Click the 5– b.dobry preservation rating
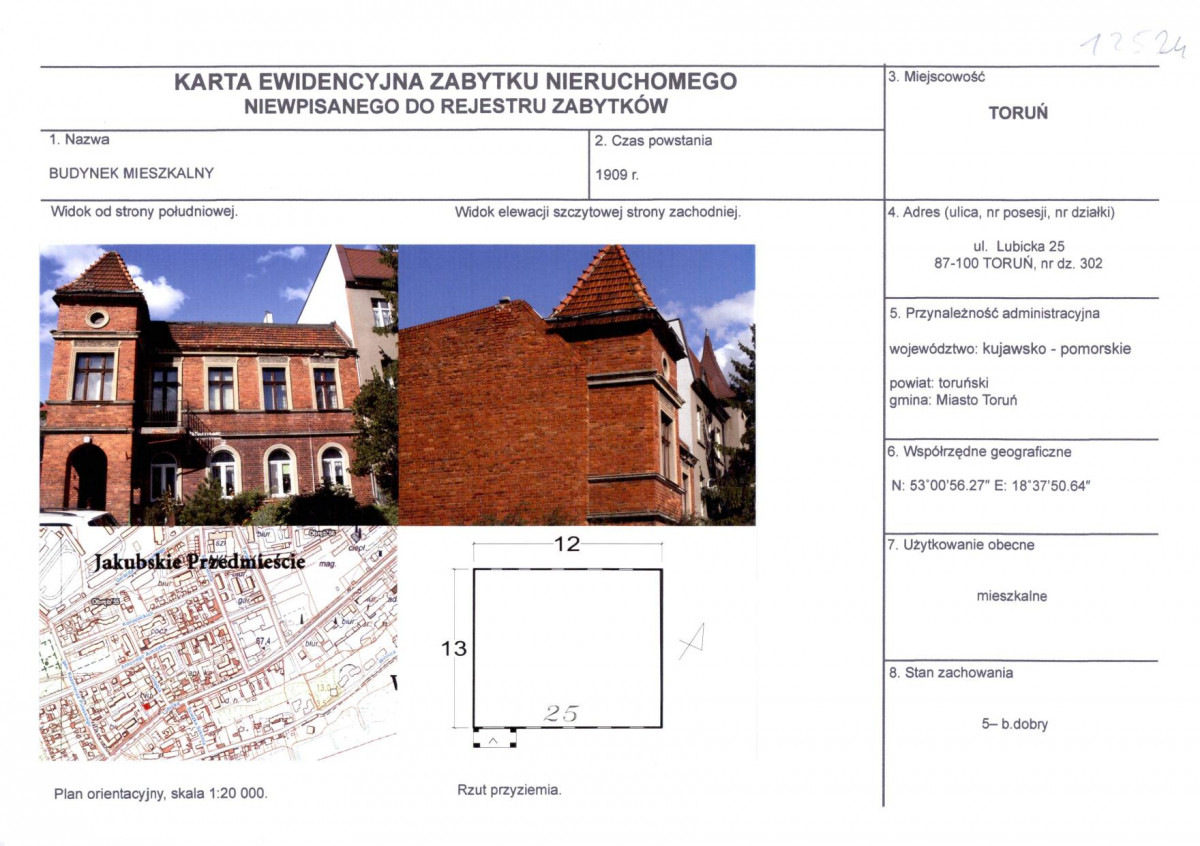1200x846 pixels. (1014, 725)
